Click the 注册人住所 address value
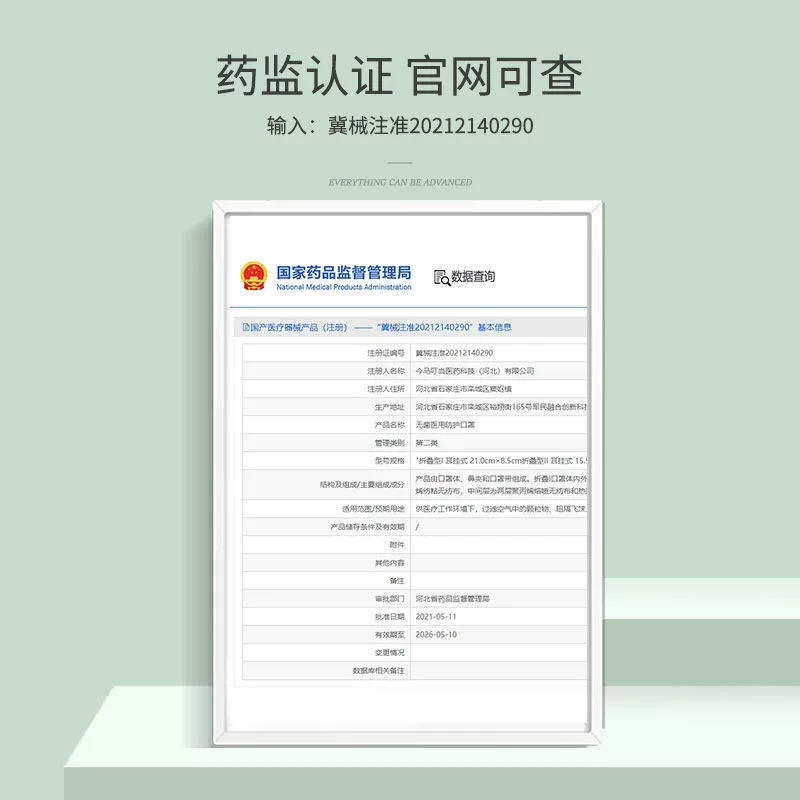The height and width of the screenshot is (800, 800). (x=466, y=388)
